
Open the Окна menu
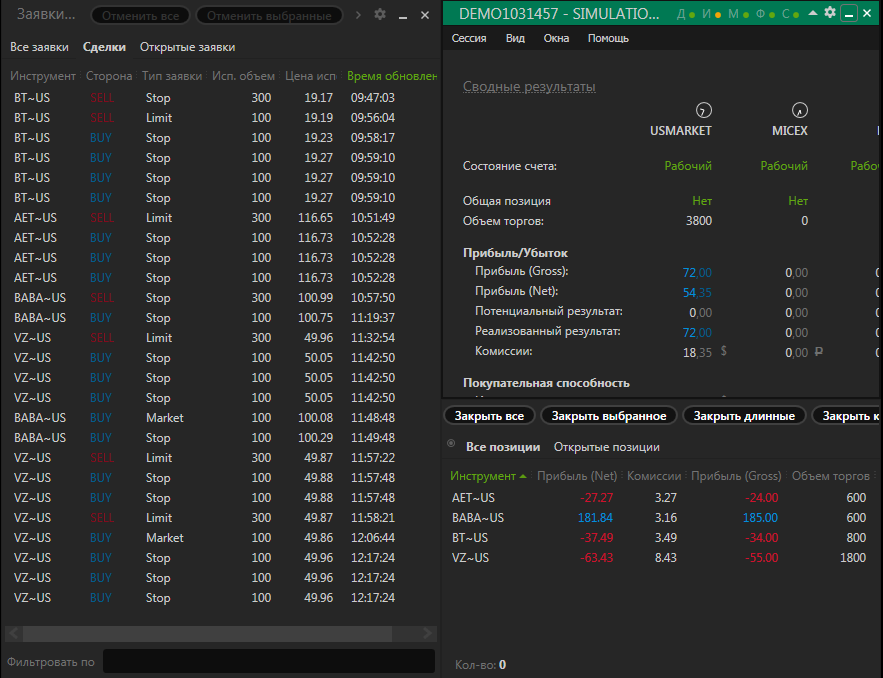coord(556,38)
